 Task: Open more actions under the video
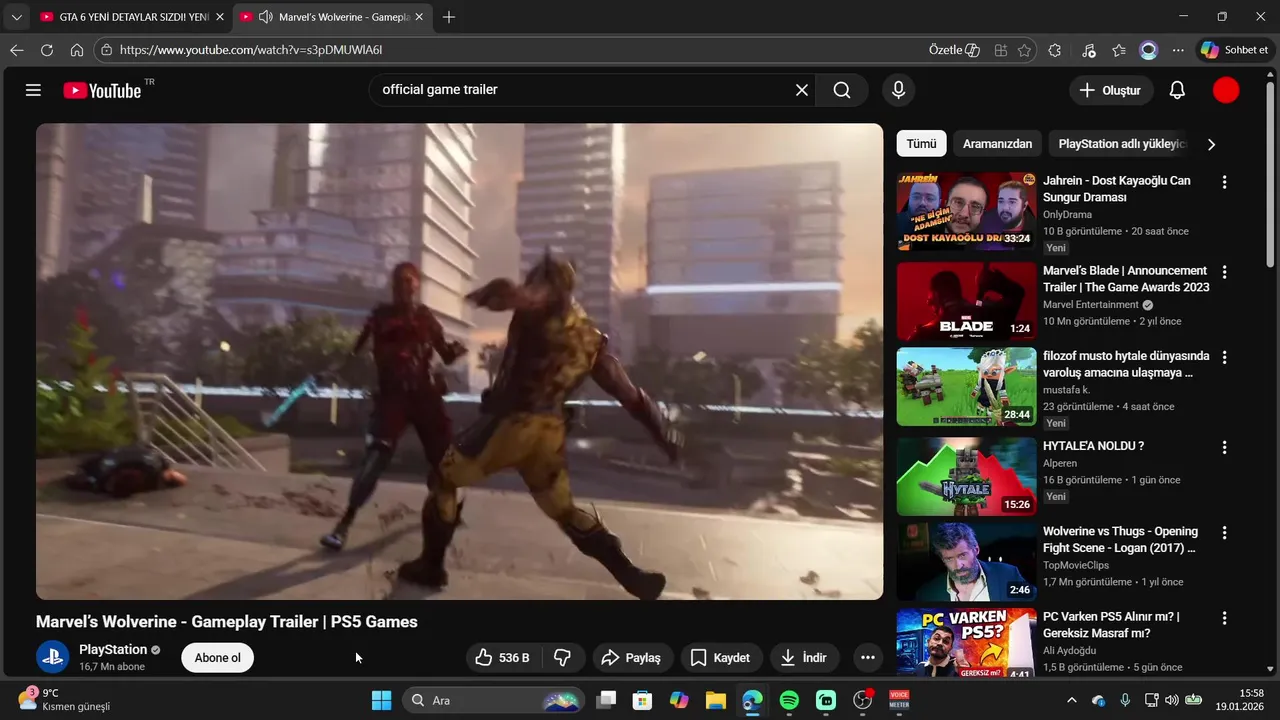coord(867,657)
